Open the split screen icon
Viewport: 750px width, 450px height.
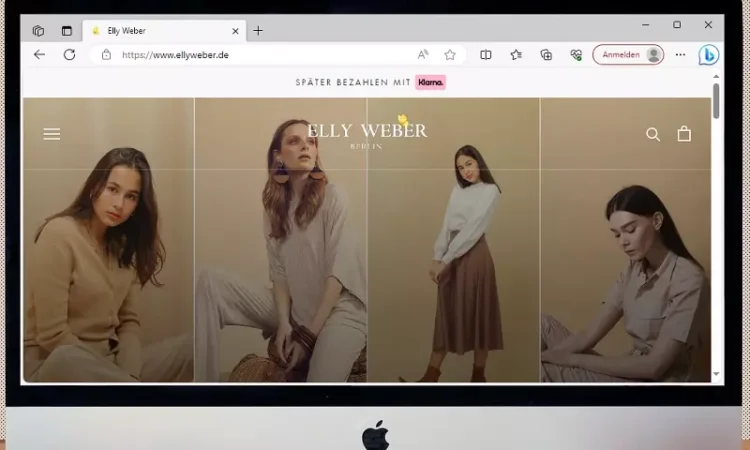(485, 55)
